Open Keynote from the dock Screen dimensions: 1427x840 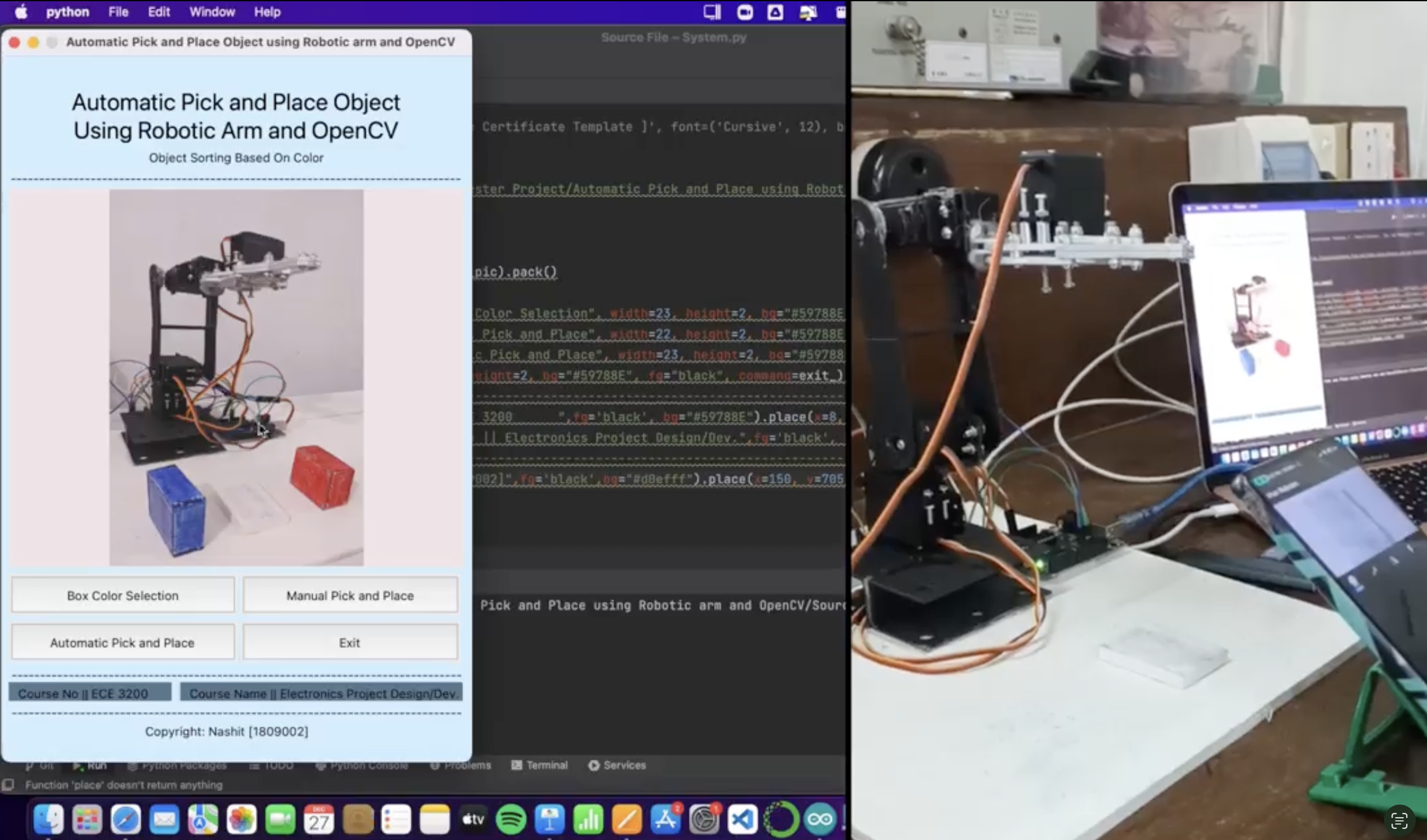[x=550, y=819]
